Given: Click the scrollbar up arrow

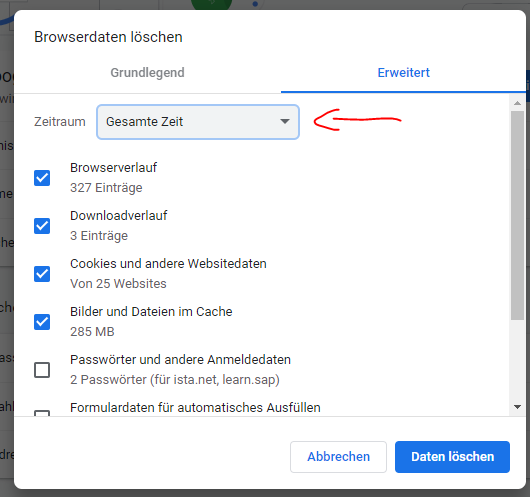Looking at the screenshot, I should click(x=517, y=103).
